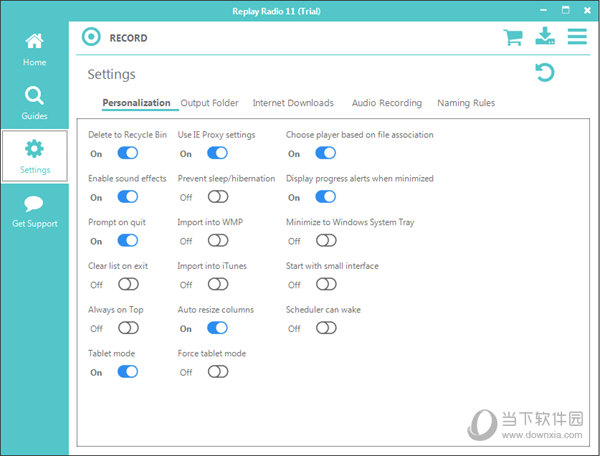The image size is (600, 456).
Task: Switch to the Output Folder tab
Action: pos(209,103)
